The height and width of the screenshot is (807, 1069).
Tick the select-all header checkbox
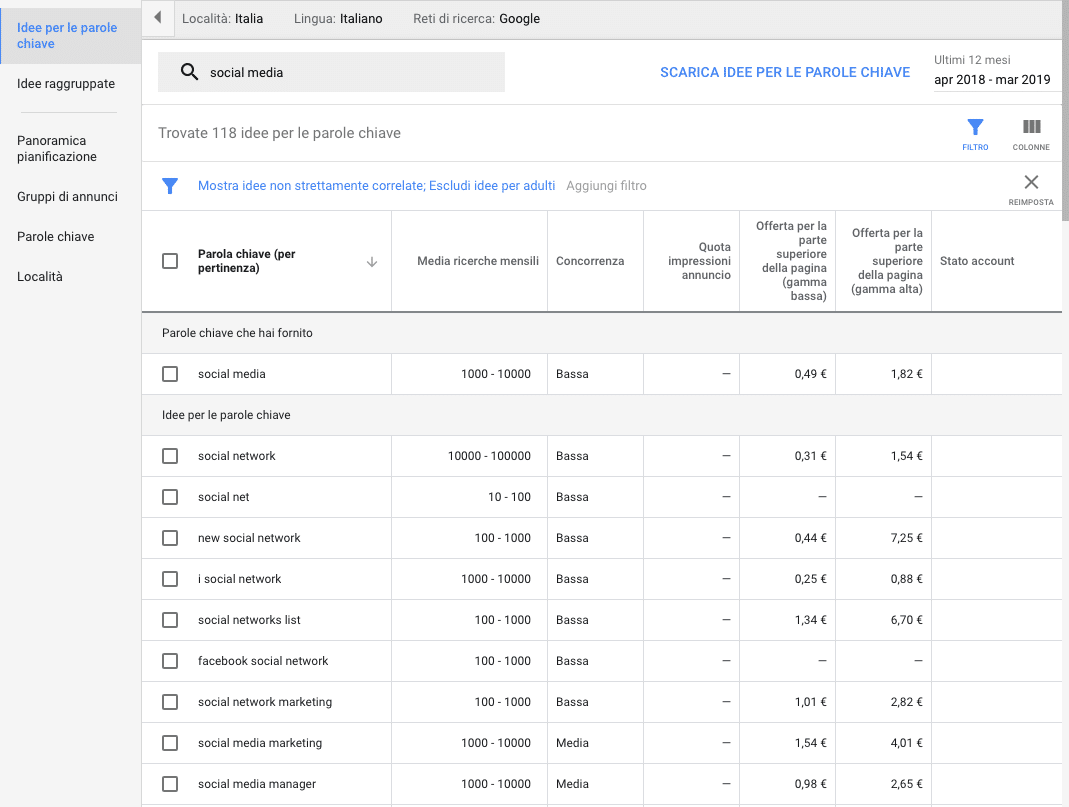pyautogui.click(x=170, y=261)
